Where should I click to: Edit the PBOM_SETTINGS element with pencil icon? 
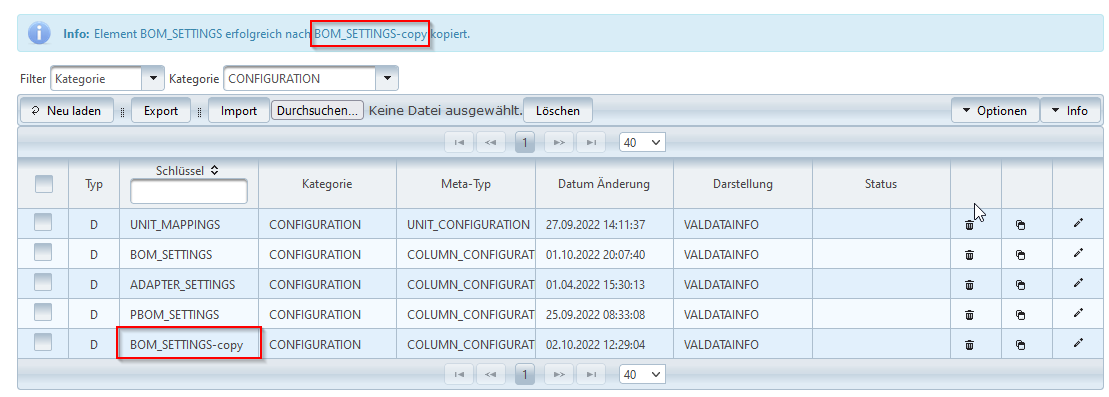1078,313
